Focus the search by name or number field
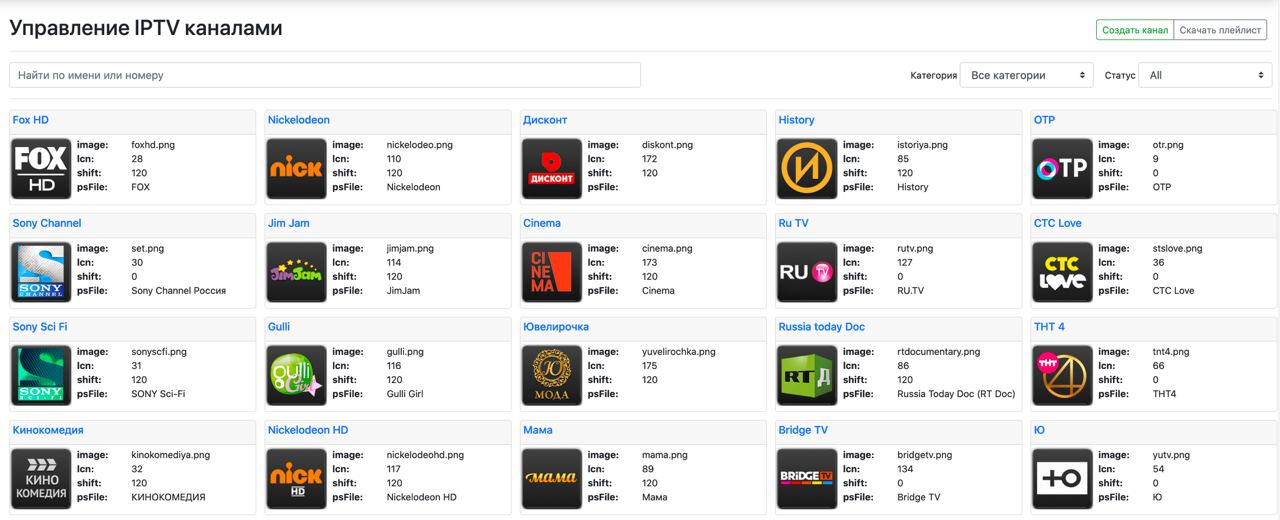This screenshot has height=520, width=1280. [x=325, y=75]
